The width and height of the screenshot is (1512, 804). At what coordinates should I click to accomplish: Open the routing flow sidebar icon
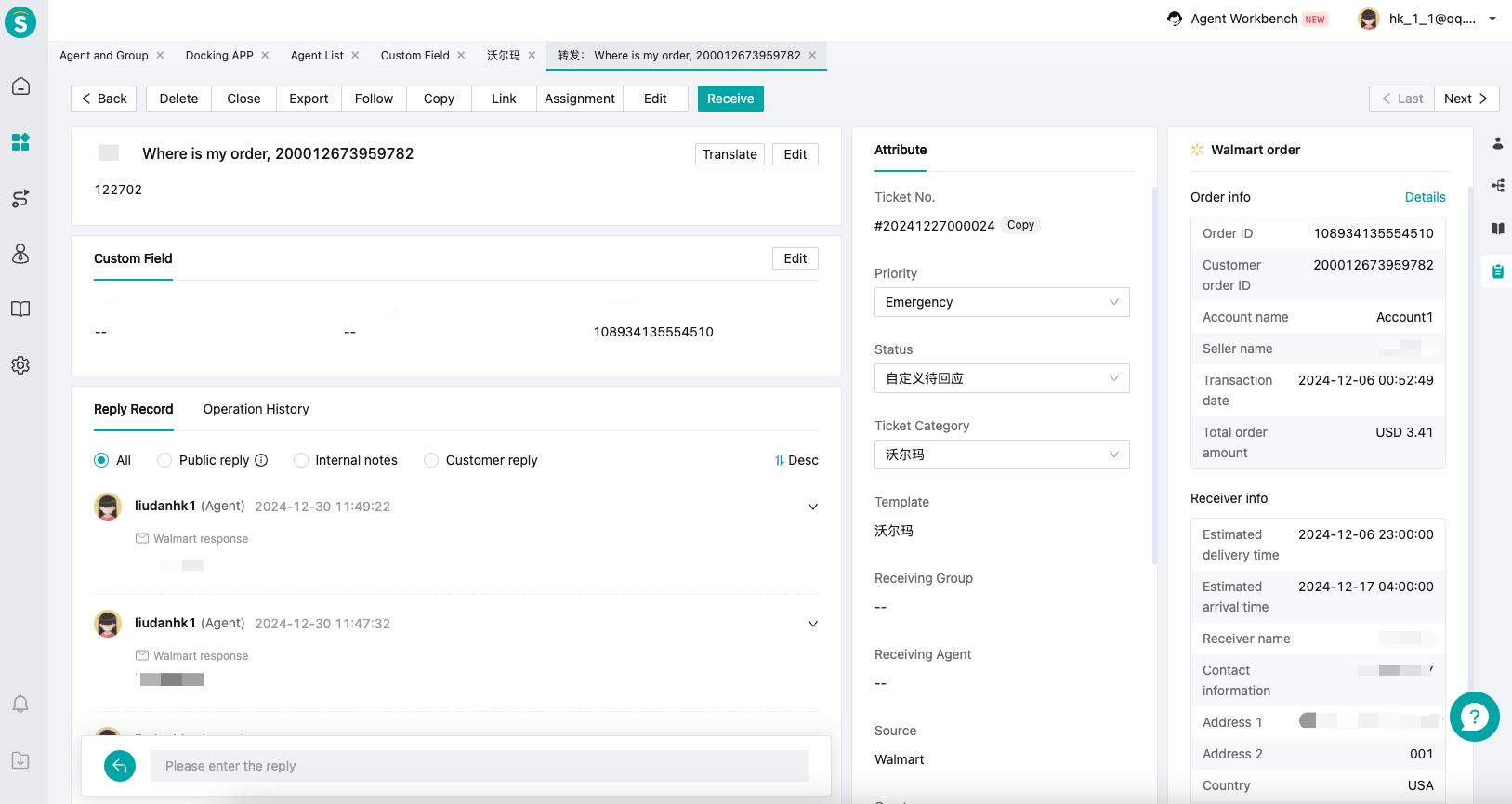20,198
